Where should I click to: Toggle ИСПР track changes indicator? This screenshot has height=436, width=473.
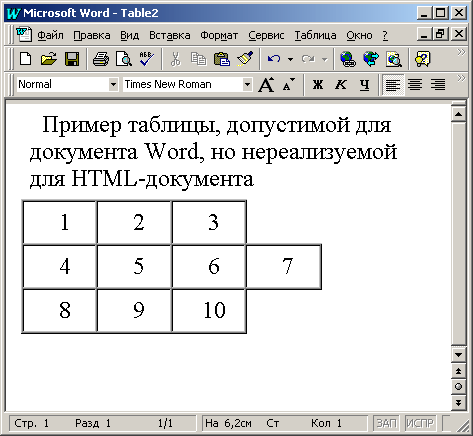(x=420, y=423)
